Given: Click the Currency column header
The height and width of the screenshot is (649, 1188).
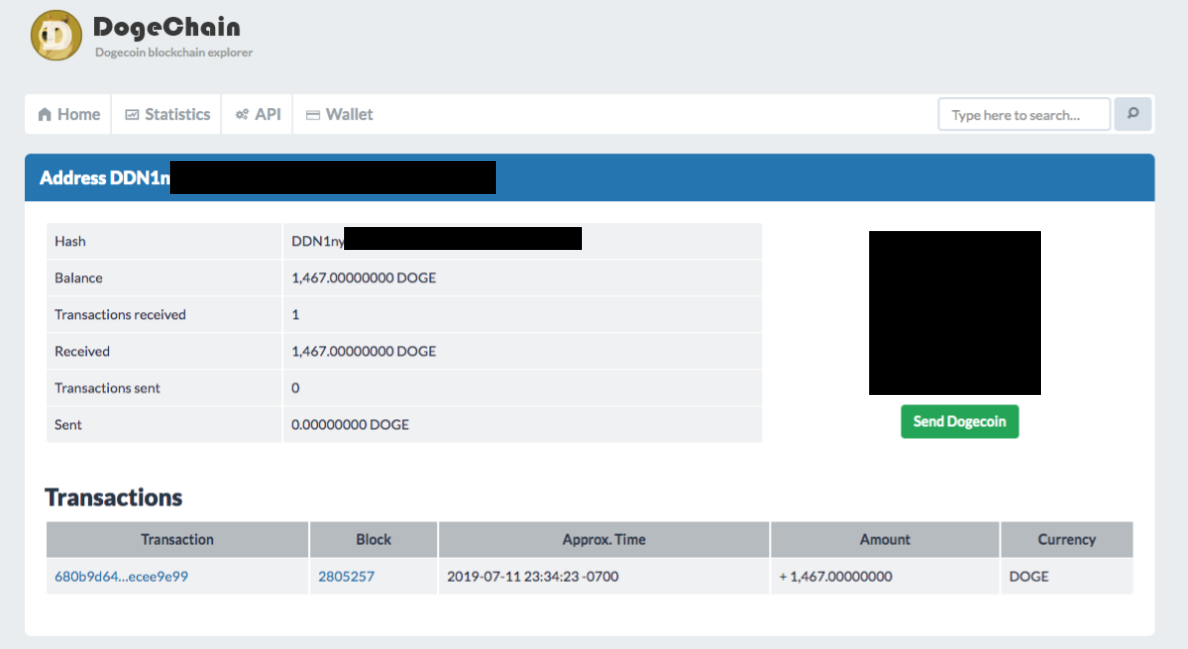Looking at the screenshot, I should pos(1067,539).
